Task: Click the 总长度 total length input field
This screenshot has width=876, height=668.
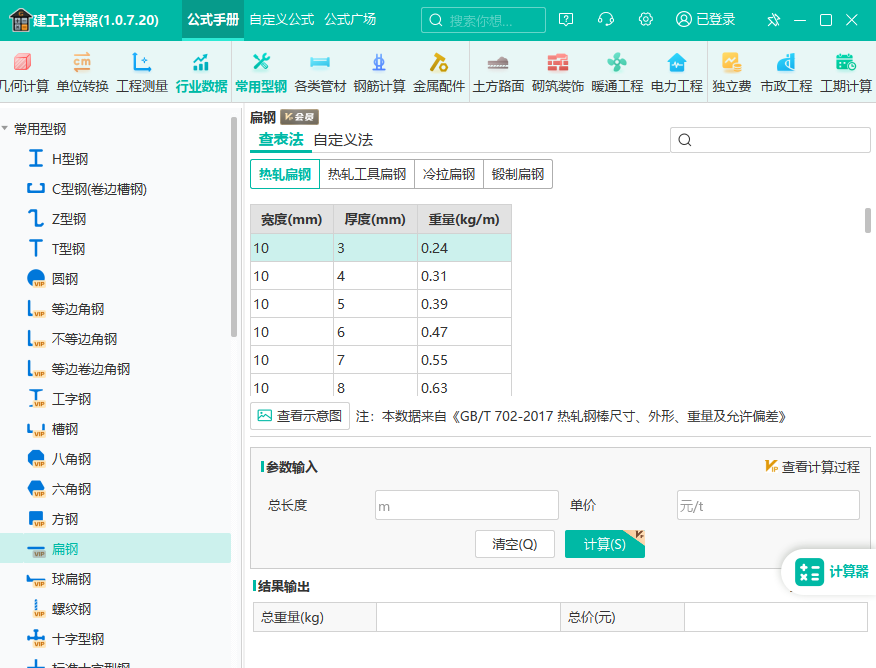Action: pos(466,505)
